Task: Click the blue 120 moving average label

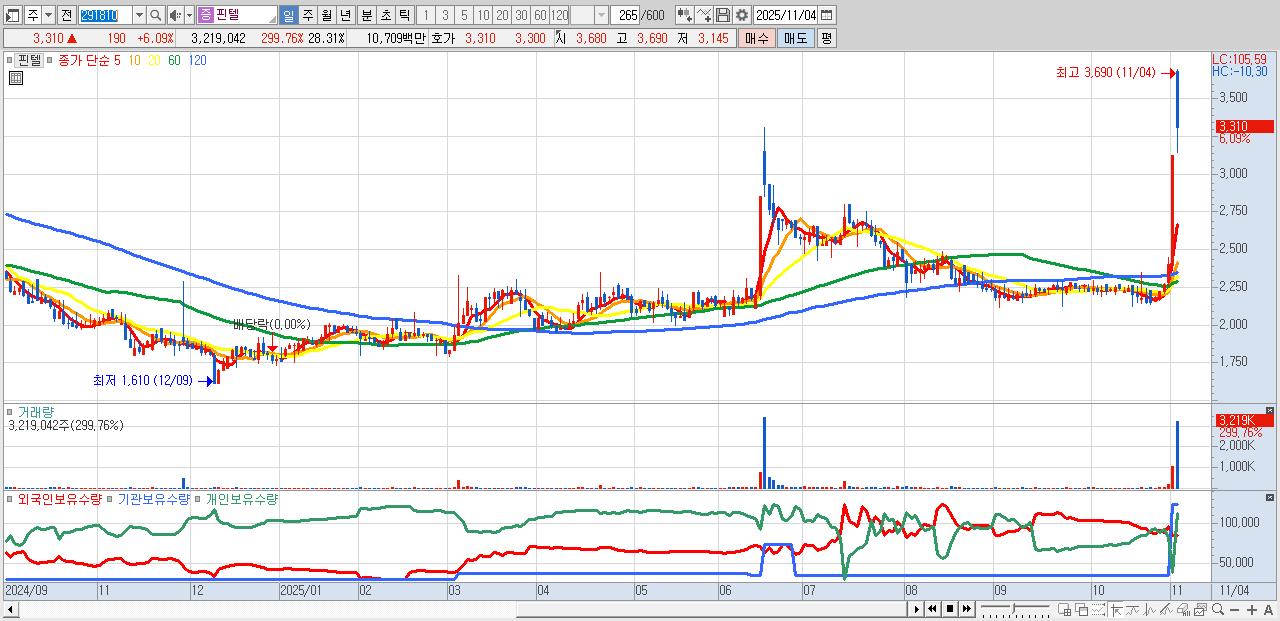Action: pyautogui.click(x=198, y=60)
